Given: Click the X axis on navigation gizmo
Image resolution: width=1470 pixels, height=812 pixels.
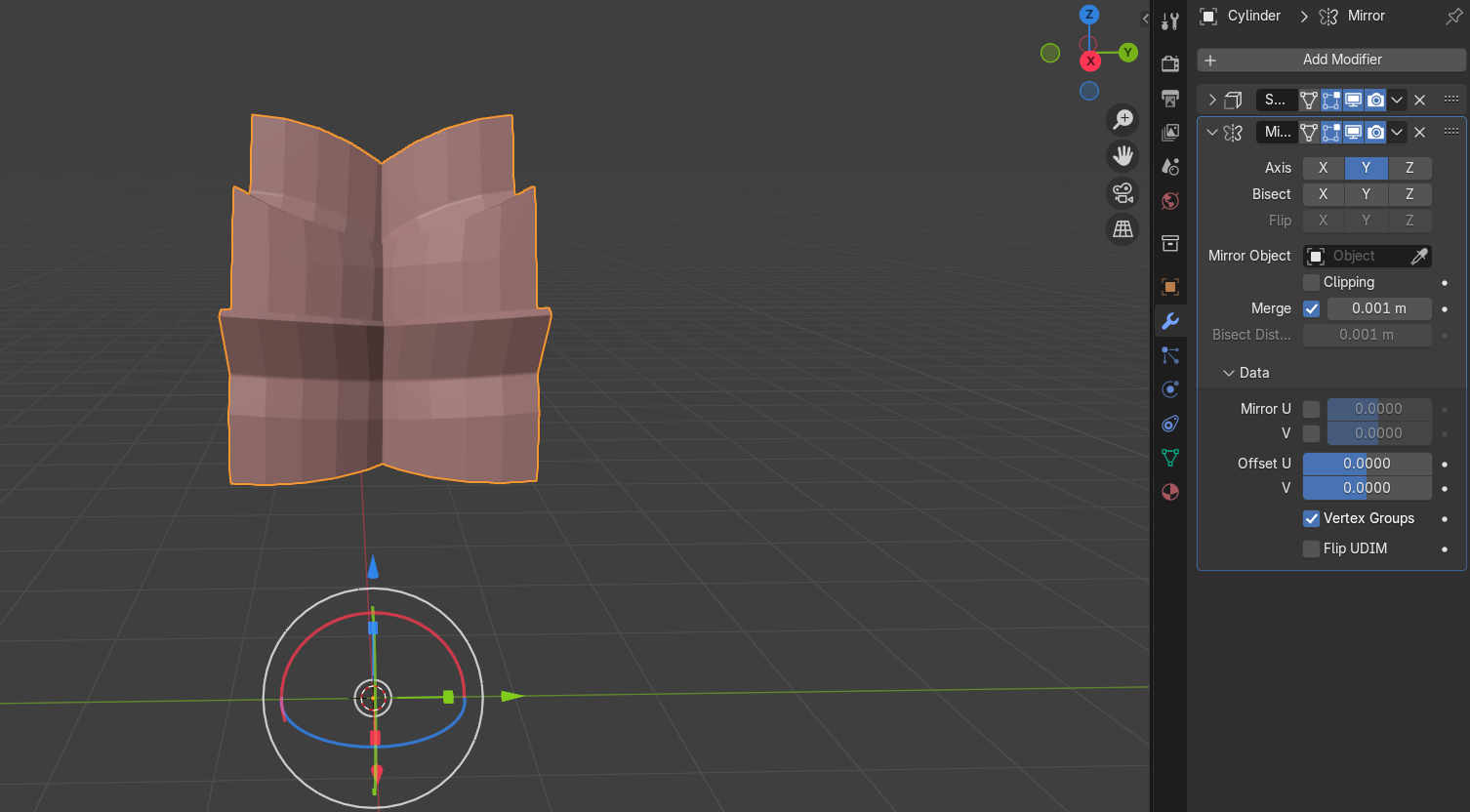Looking at the screenshot, I should [1090, 61].
